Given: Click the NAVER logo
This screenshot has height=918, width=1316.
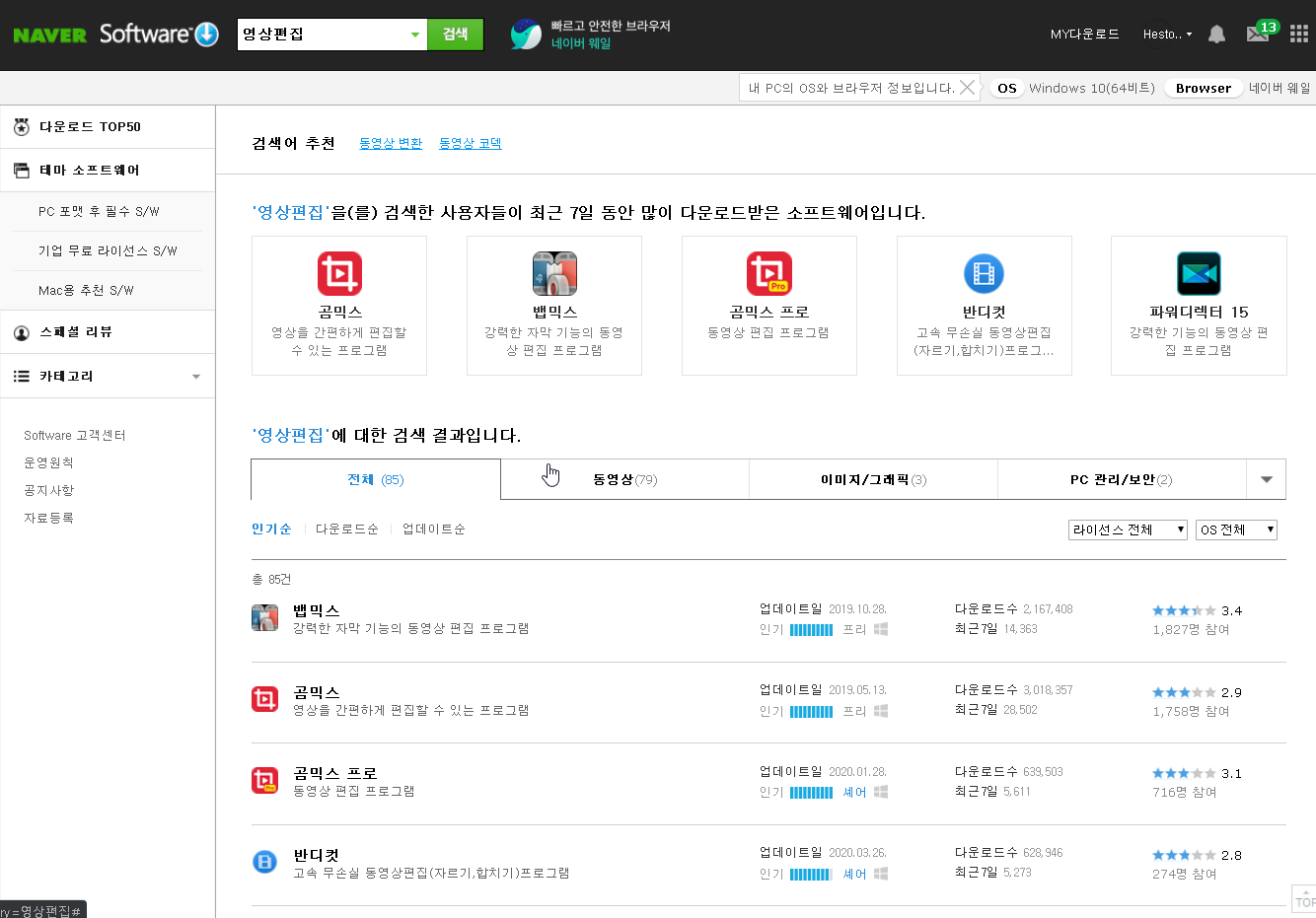Looking at the screenshot, I should 49,35.
